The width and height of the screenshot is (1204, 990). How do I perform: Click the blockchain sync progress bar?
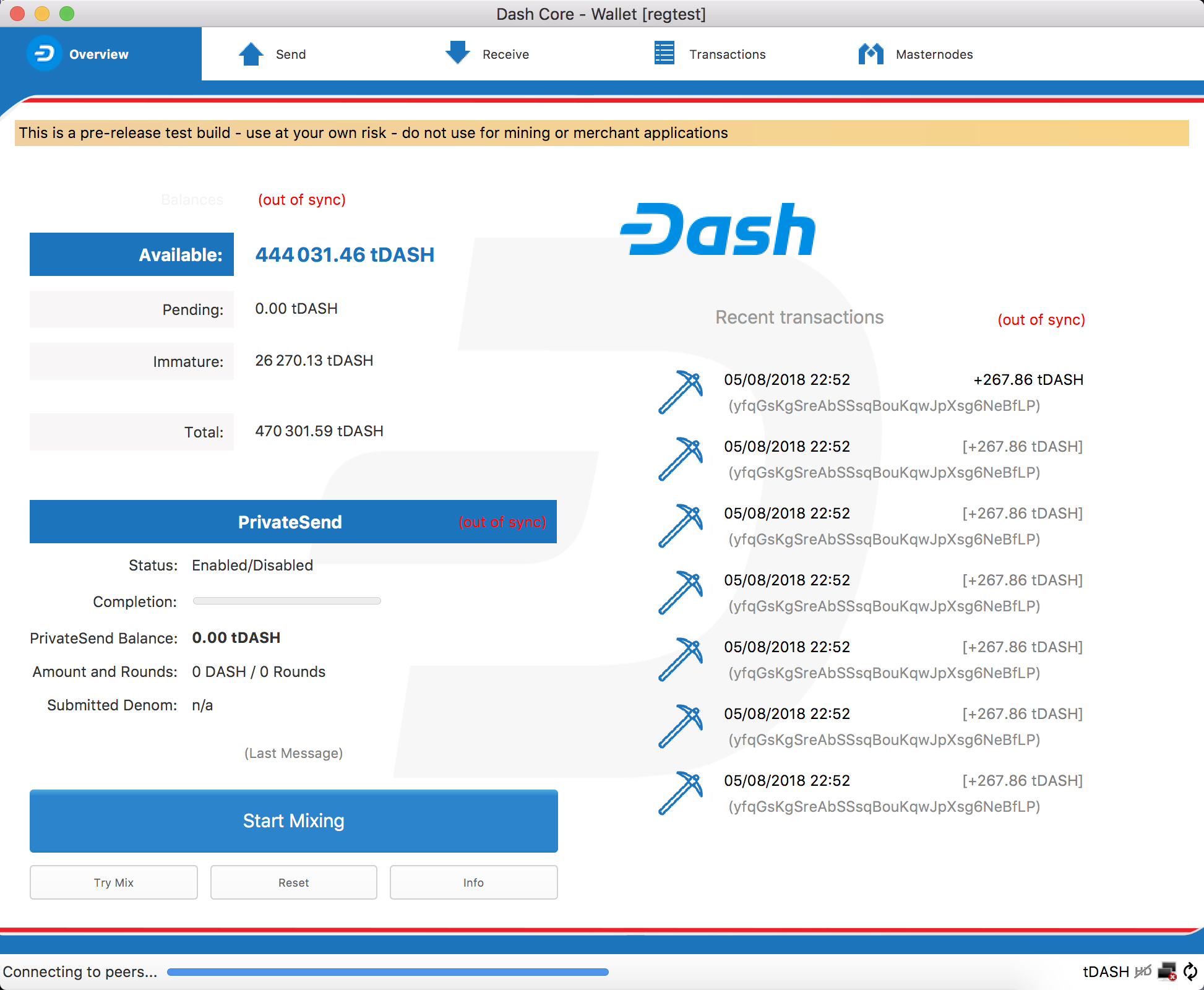[x=388, y=972]
